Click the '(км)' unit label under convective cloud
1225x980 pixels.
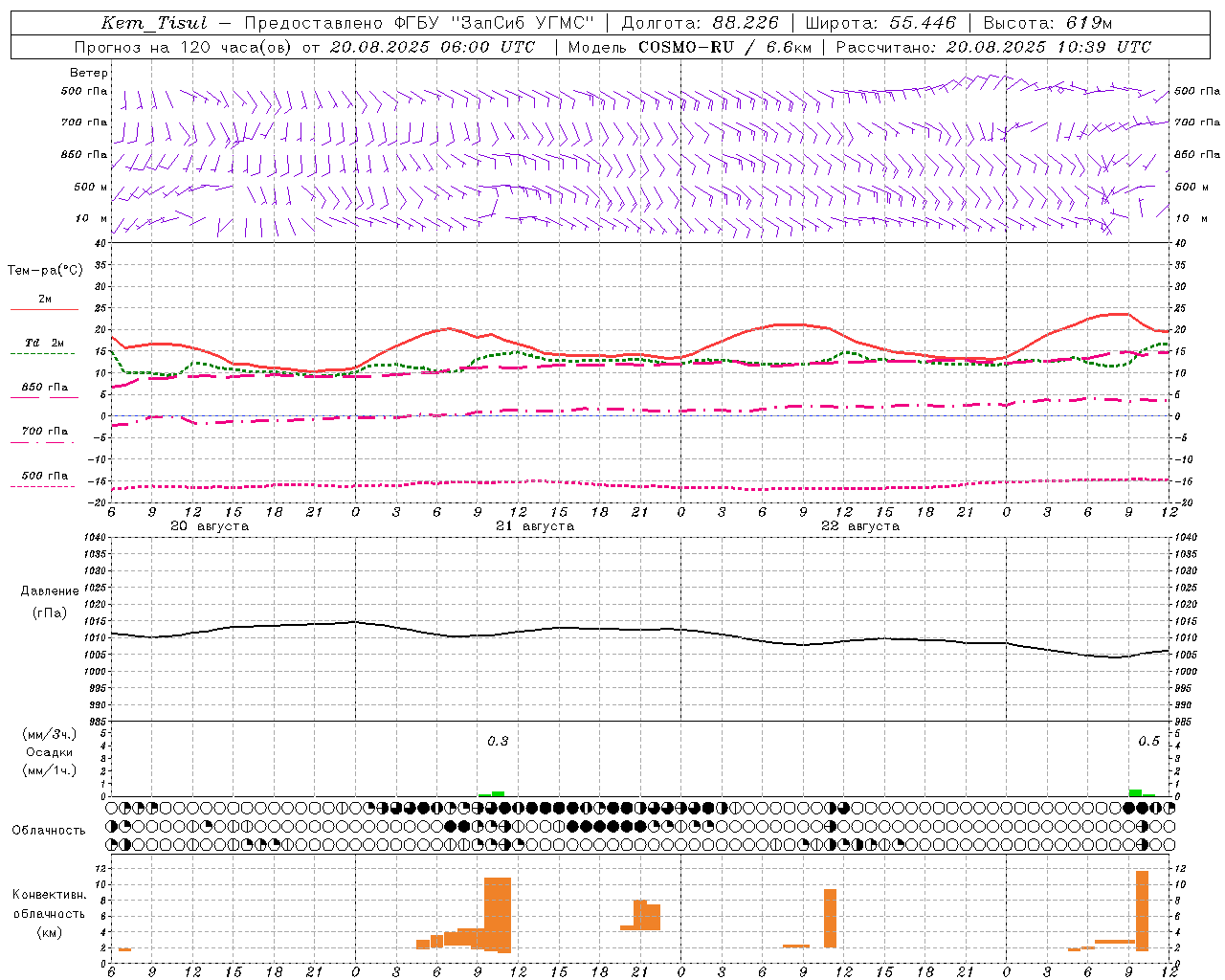click(50, 931)
